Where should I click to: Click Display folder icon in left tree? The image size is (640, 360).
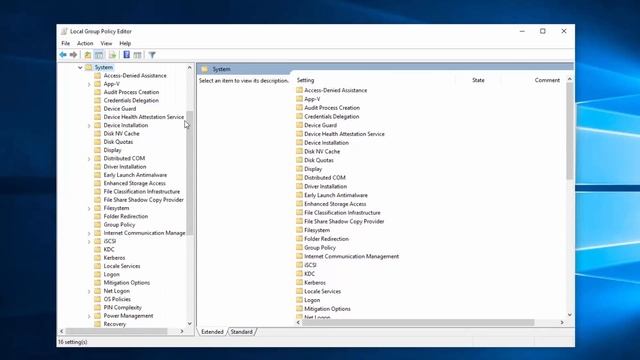pos(98,150)
